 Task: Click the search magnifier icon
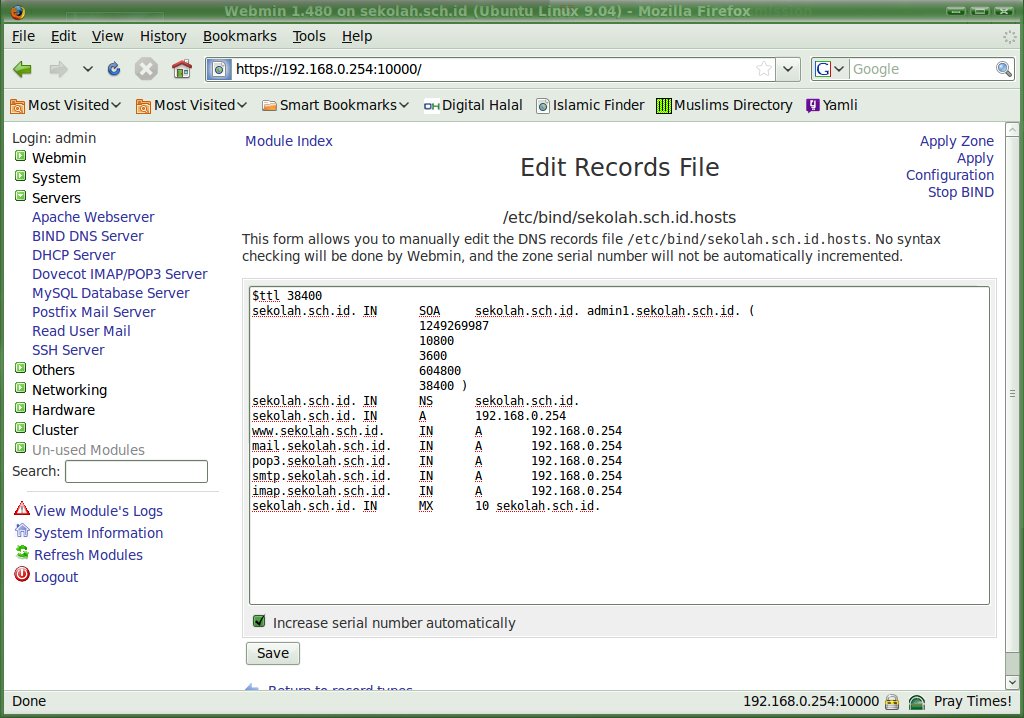[x=1004, y=69]
